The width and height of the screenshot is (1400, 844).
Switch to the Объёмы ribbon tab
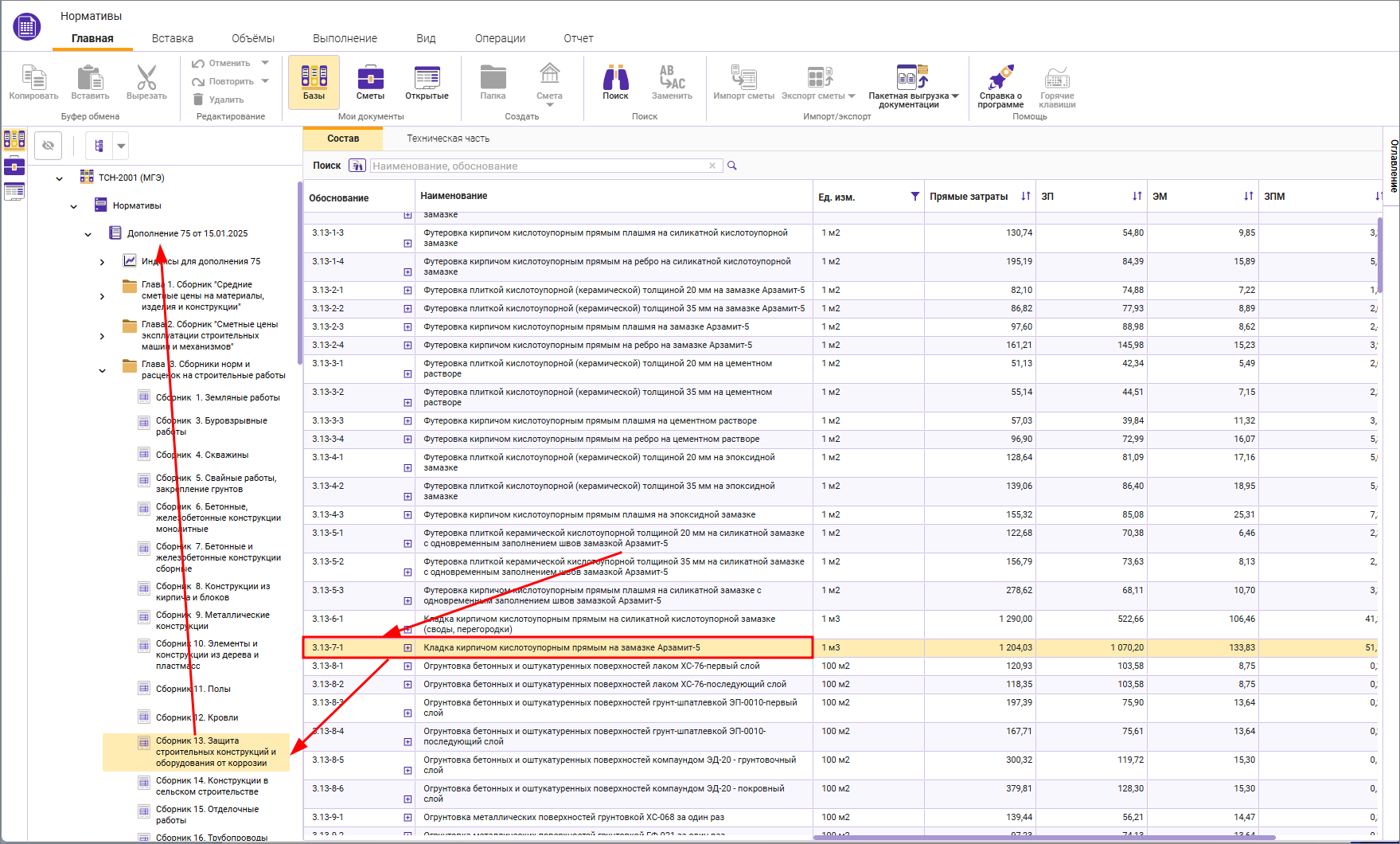(x=252, y=38)
